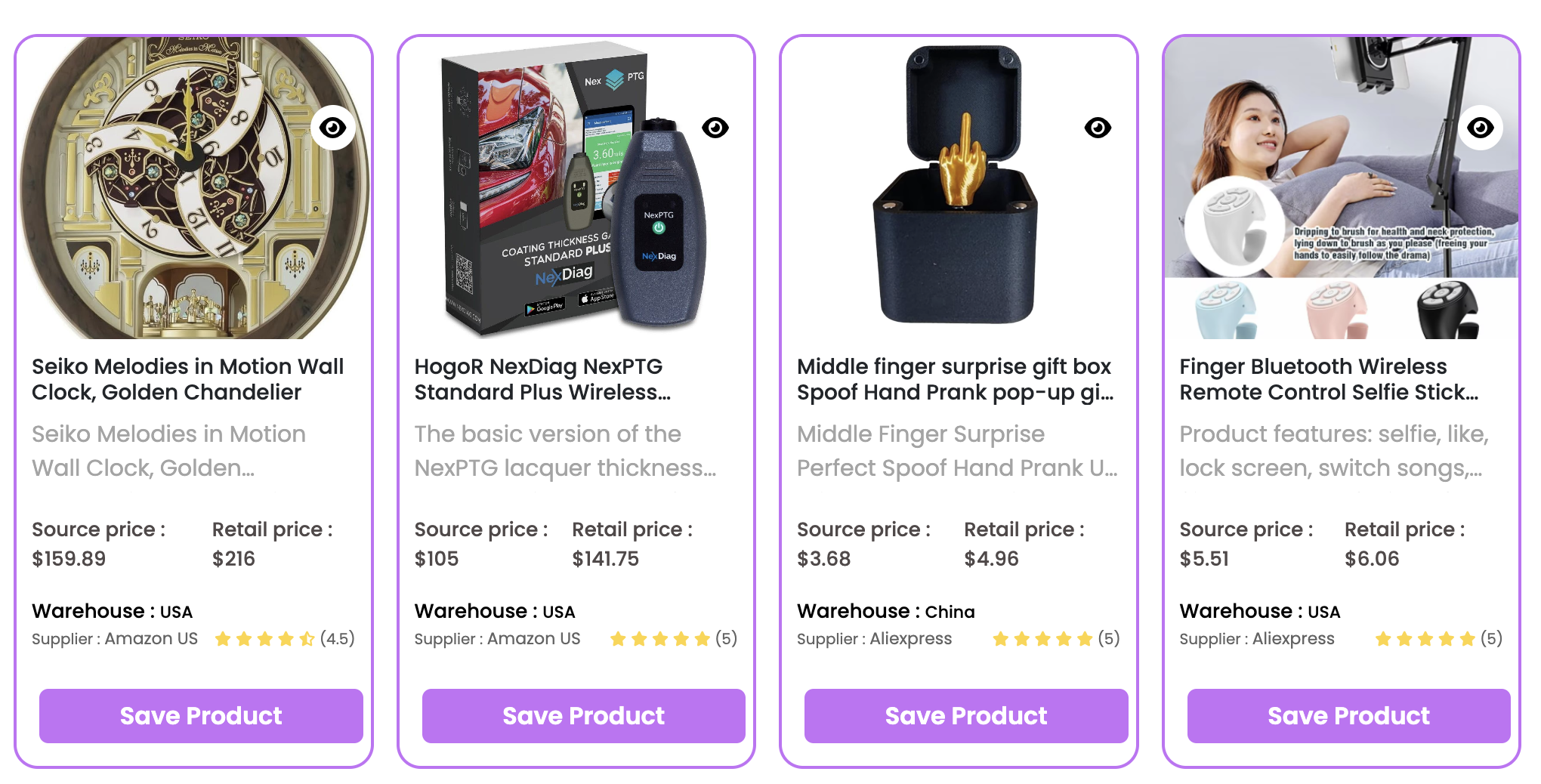Click eye icon on Bluetooth remote card
Image resolution: width=1541 pixels, height=784 pixels.
tap(1481, 128)
